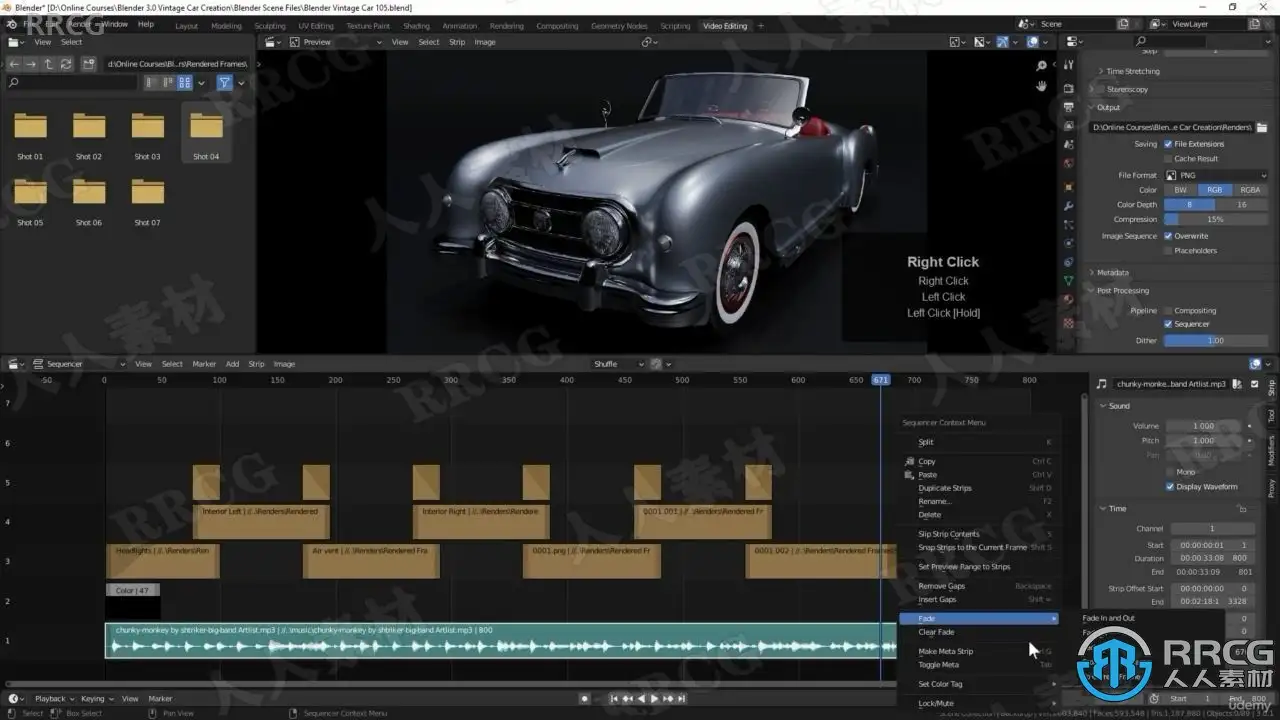Screen dimensions: 1280x720
Task: Disable the Display Waveform checkbox
Action: click(x=1170, y=487)
